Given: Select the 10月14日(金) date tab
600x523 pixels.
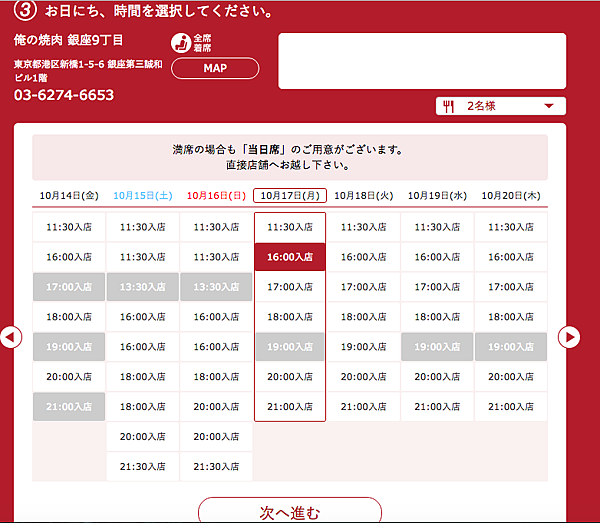Looking at the screenshot, I should coord(69,196).
